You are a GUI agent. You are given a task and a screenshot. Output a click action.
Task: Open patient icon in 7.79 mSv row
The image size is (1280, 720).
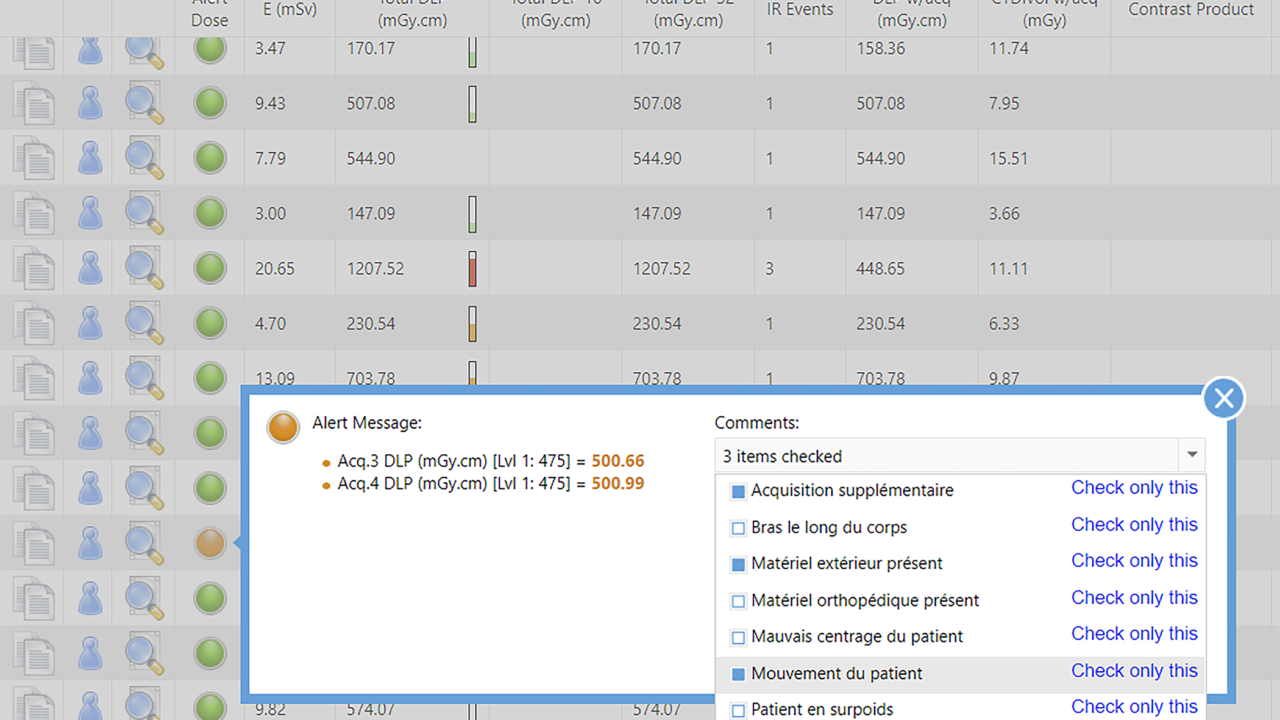click(x=90, y=158)
